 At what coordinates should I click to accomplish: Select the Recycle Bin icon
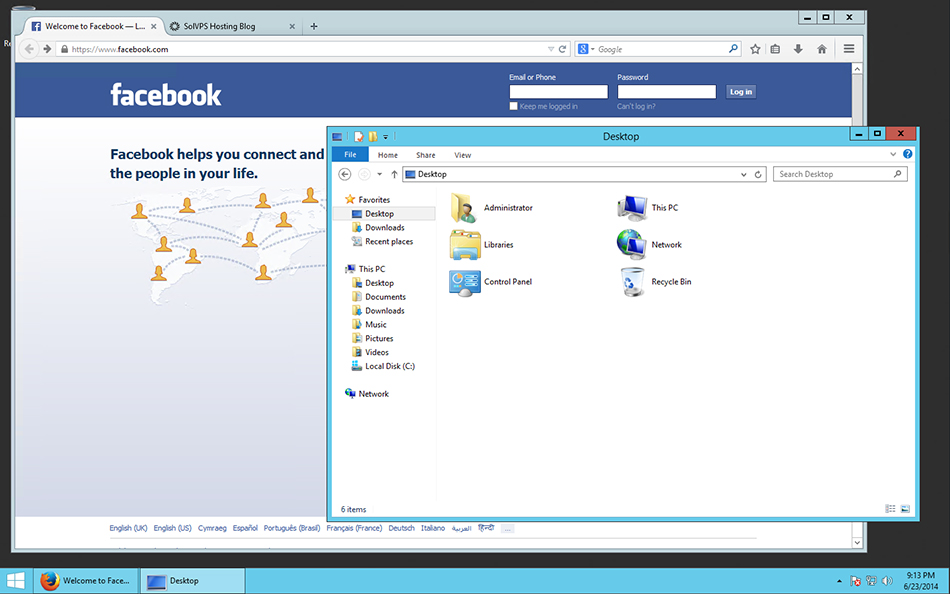632,282
